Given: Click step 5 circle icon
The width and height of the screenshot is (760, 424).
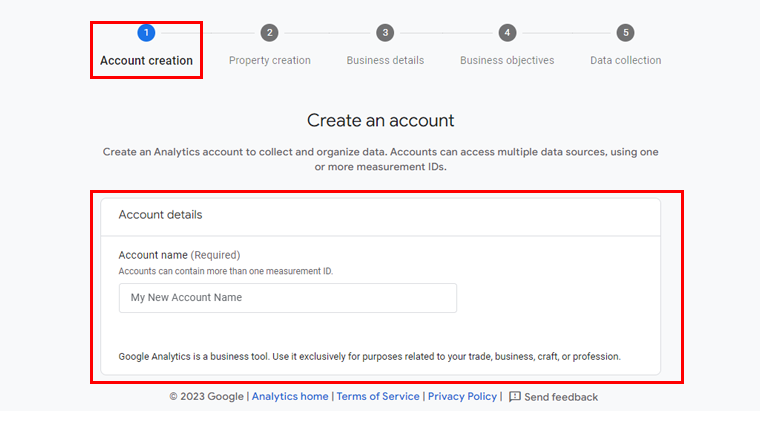Looking at the screenshot, I should [x=626, y=33].
